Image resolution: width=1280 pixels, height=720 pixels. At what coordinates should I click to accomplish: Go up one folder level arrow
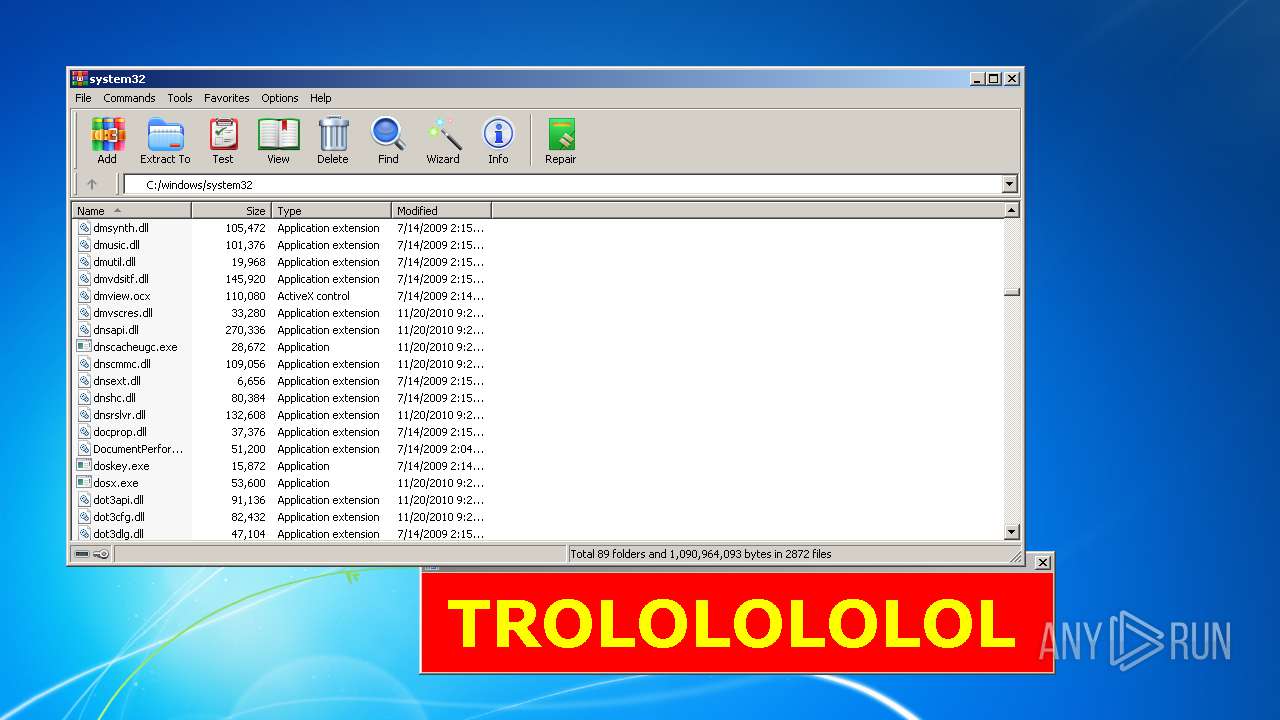tap(92, 184)
